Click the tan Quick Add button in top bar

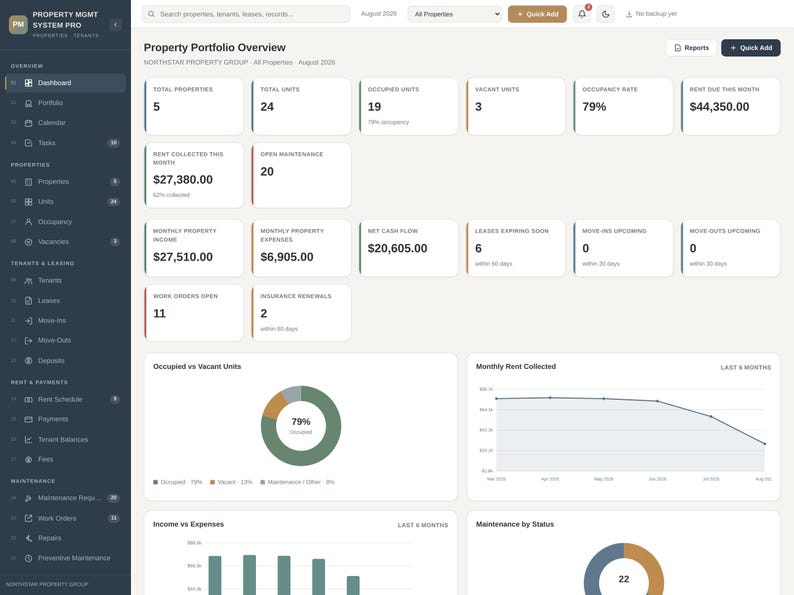point(537,14)
